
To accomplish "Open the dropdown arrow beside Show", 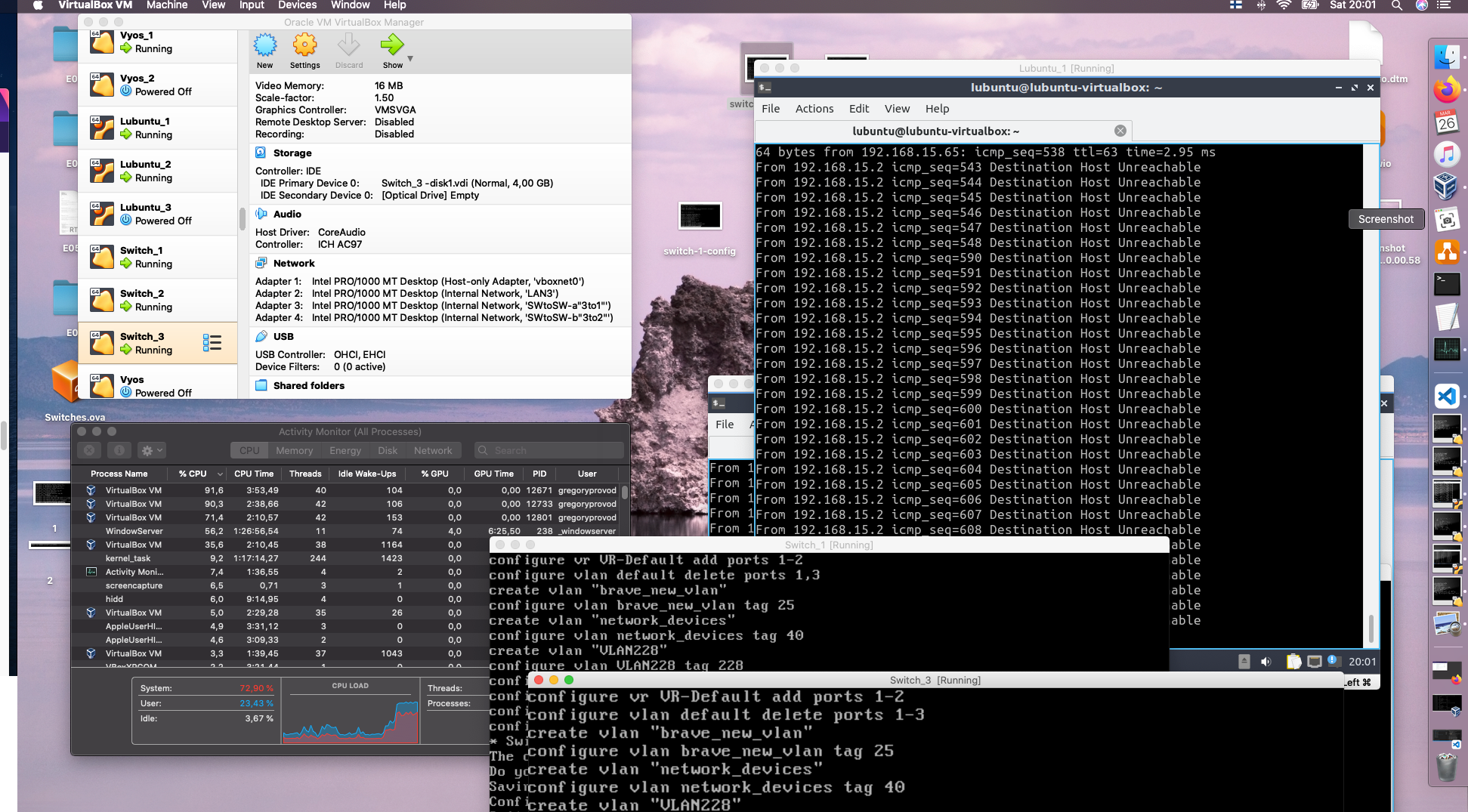I will [x=410, y=58].
